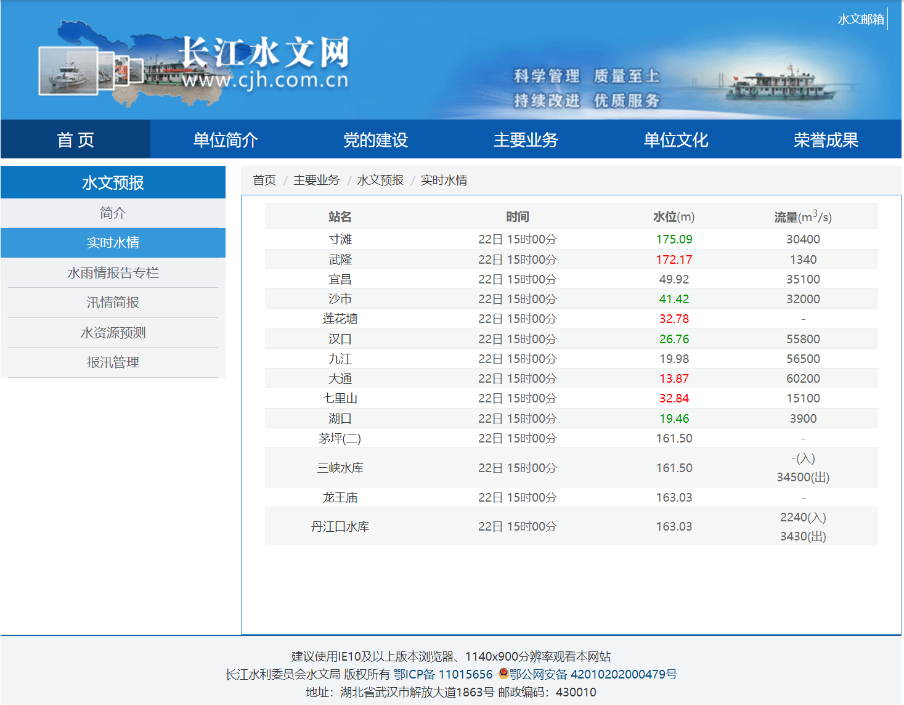Image resolution: width=904 pixels, height=705 pixels.
Task: Open 单位简介 navigation item
Action: pyautogui.click(x=225, y=140)
